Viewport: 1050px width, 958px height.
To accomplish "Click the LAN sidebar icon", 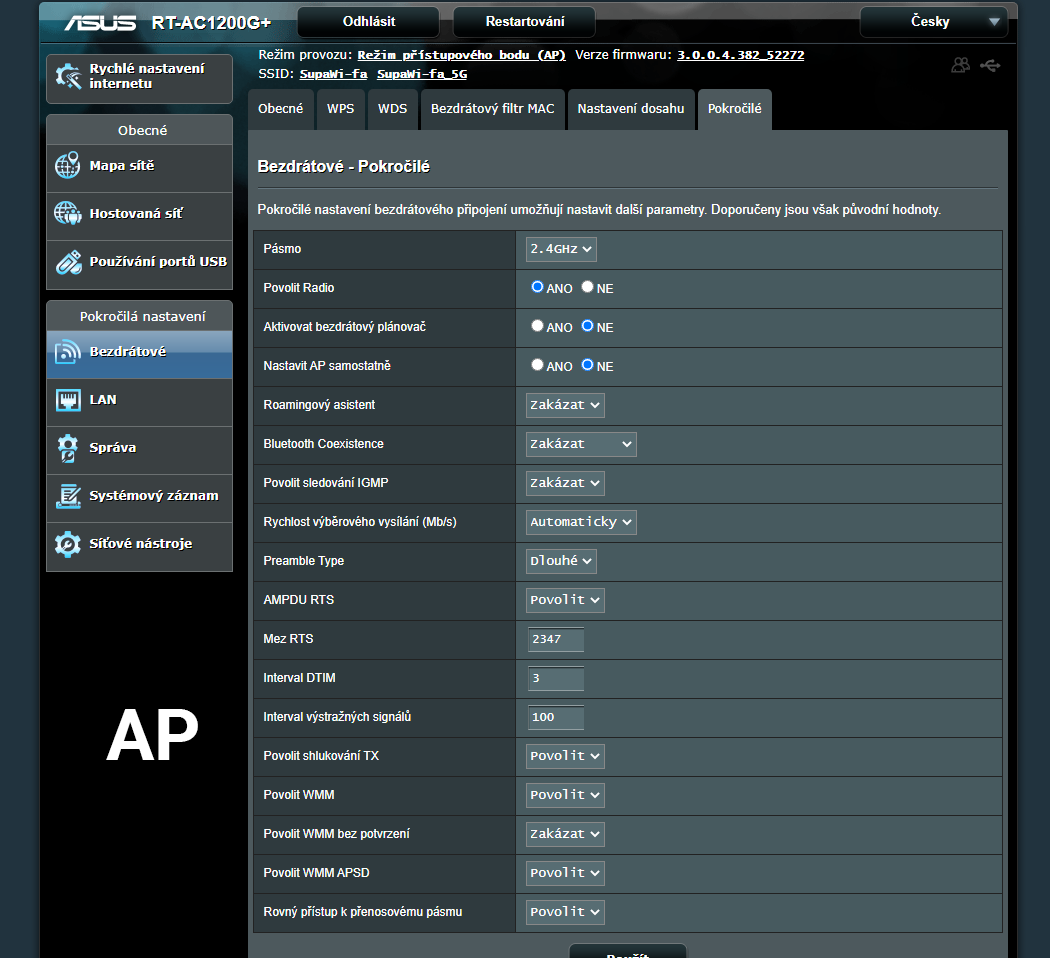I will 68,400.
